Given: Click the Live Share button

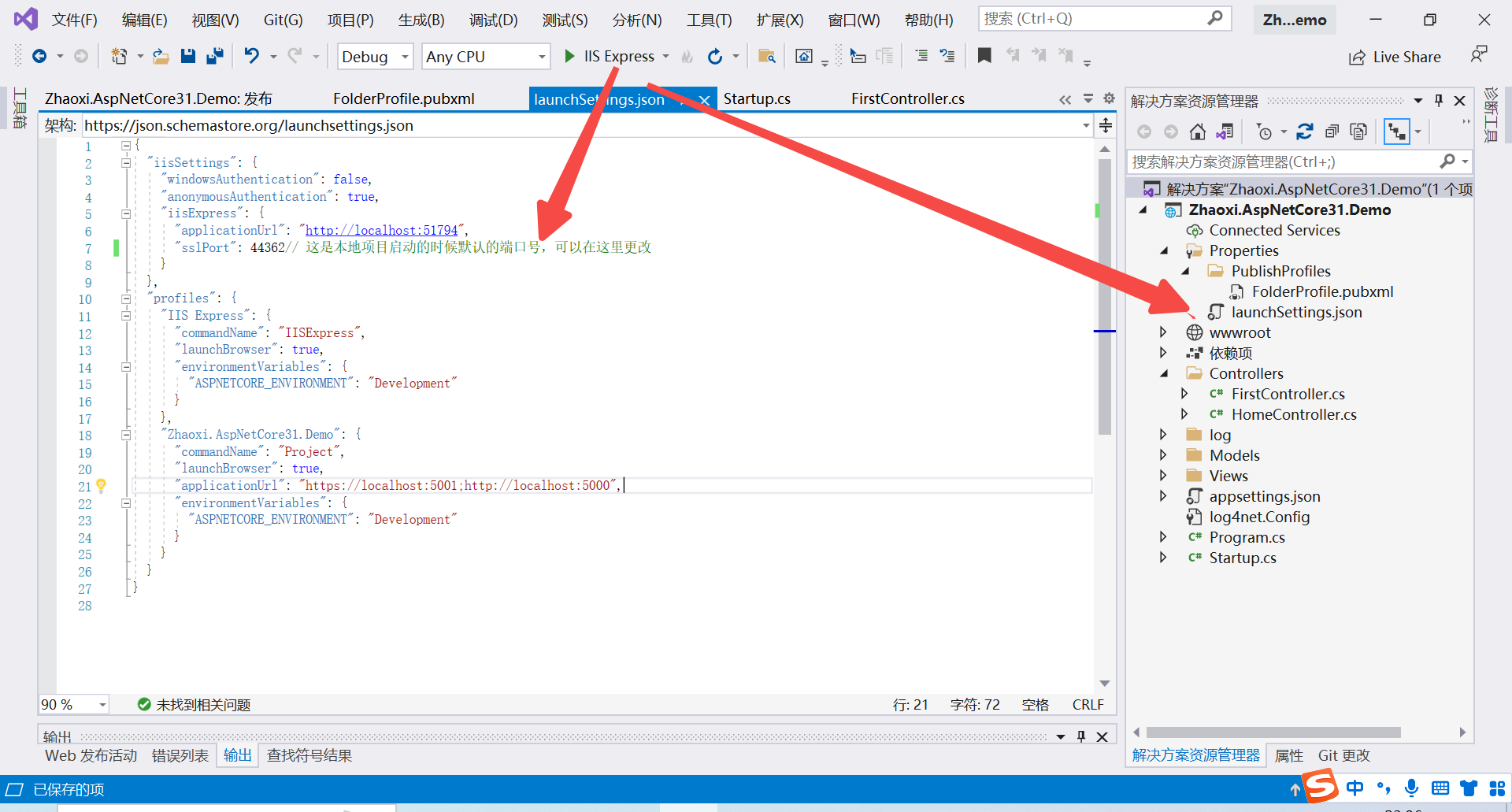Looking at the screenshot, I should (1395, 57).
